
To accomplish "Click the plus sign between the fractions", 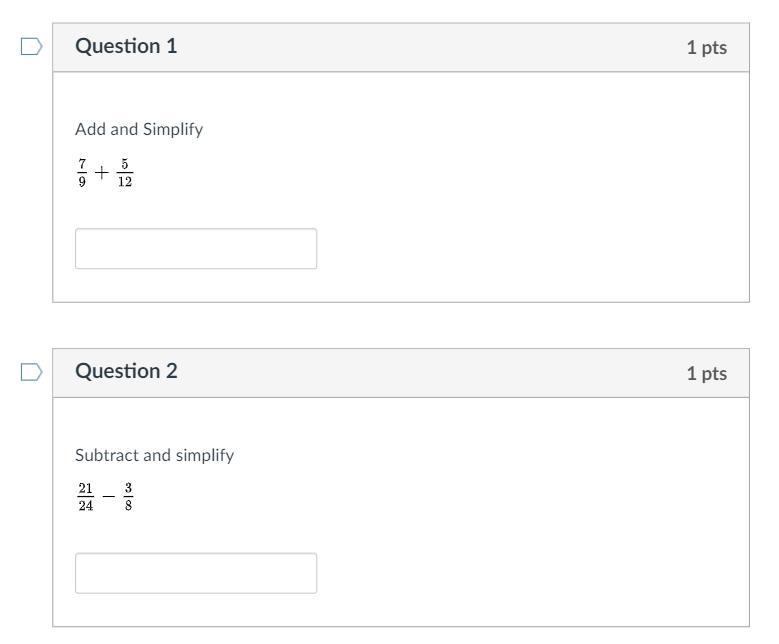I will (x=101, y=173).
